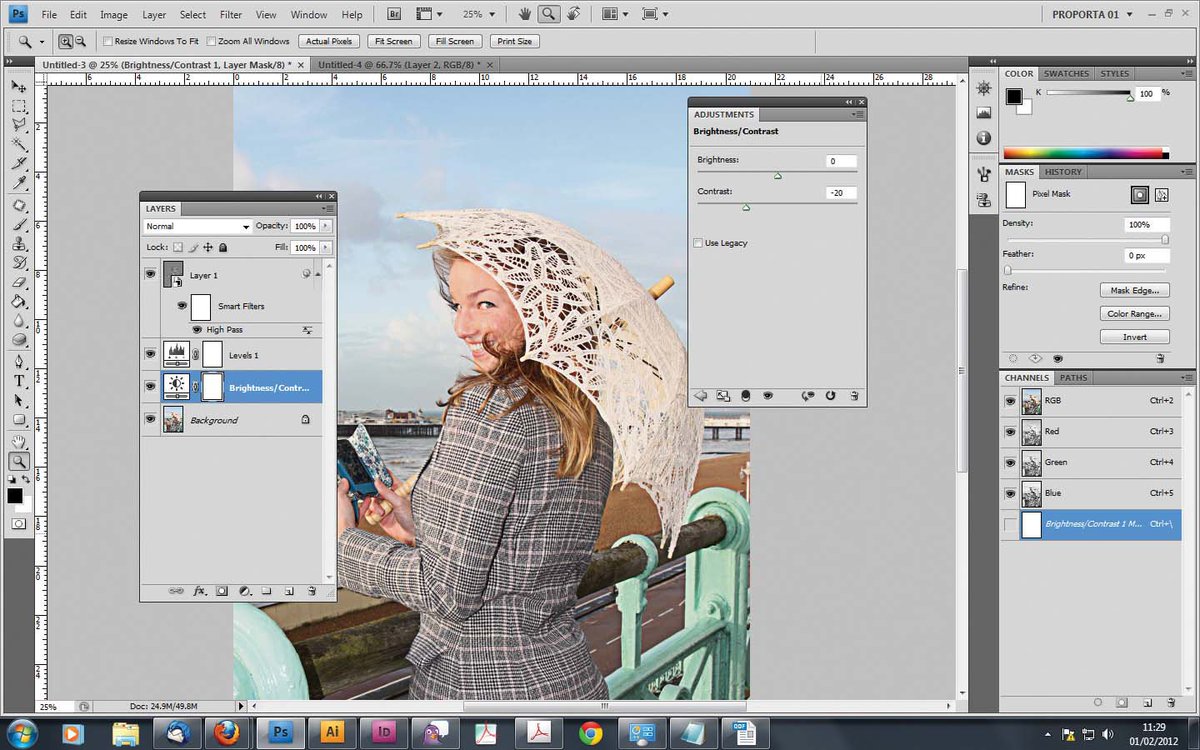The height and width of the screenshot is (750, 1200).
Task: Open Illustrator from the Windows taskbar
Action: 332,731
